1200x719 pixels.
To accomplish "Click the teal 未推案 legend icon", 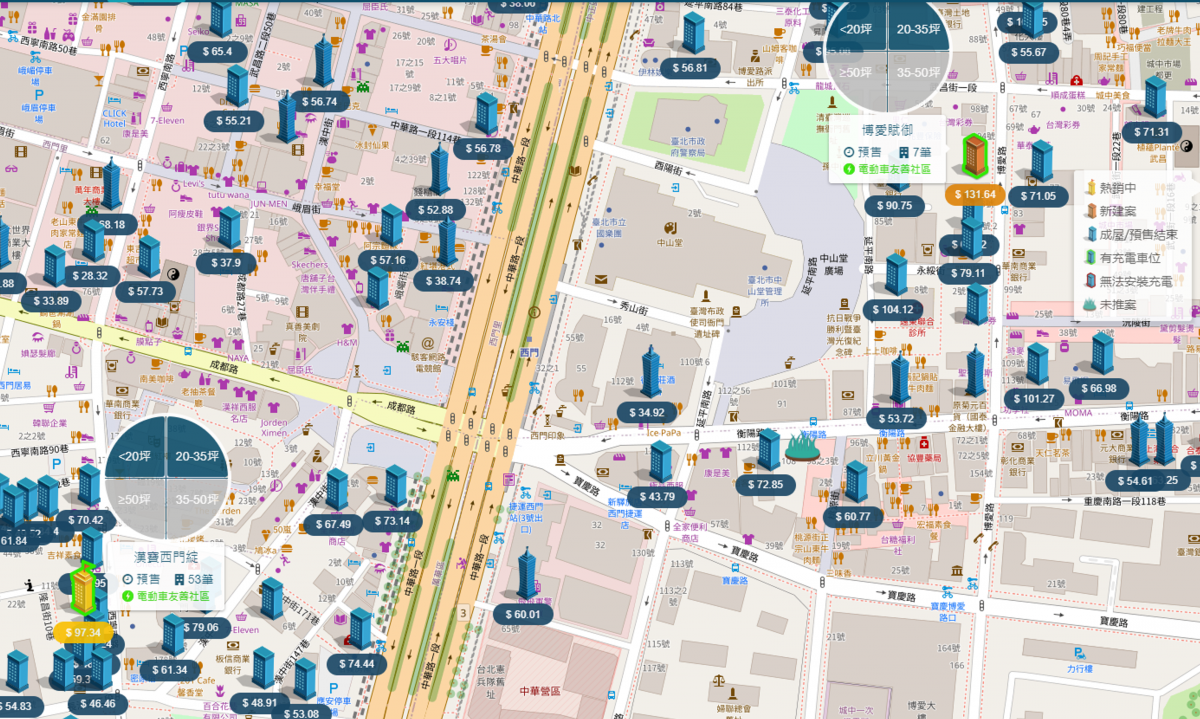I will pos(1088,305).
